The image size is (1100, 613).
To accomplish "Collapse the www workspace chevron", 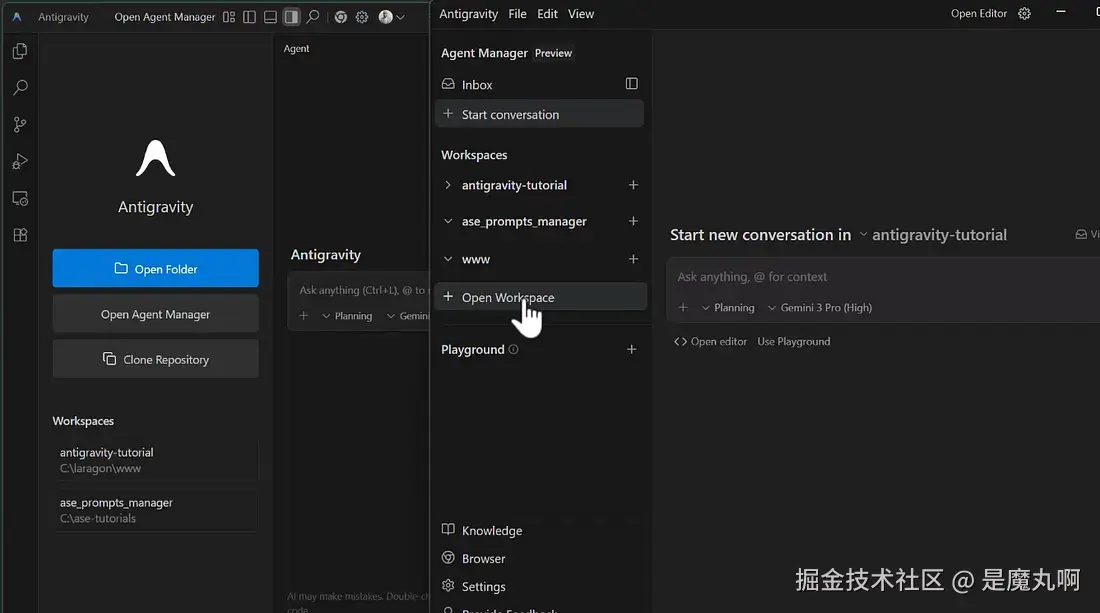I will 448,259.
